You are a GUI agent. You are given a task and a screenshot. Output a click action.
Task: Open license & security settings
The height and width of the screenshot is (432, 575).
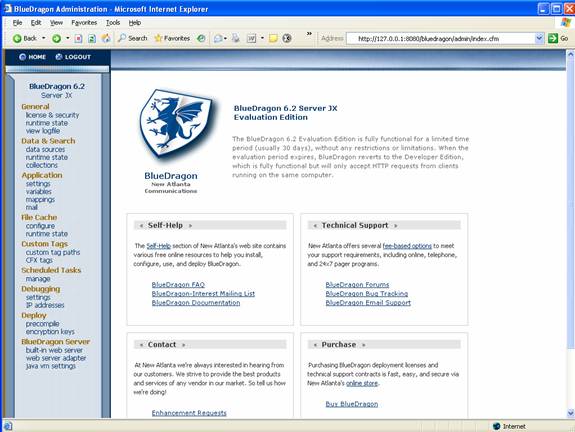point(52,115)
